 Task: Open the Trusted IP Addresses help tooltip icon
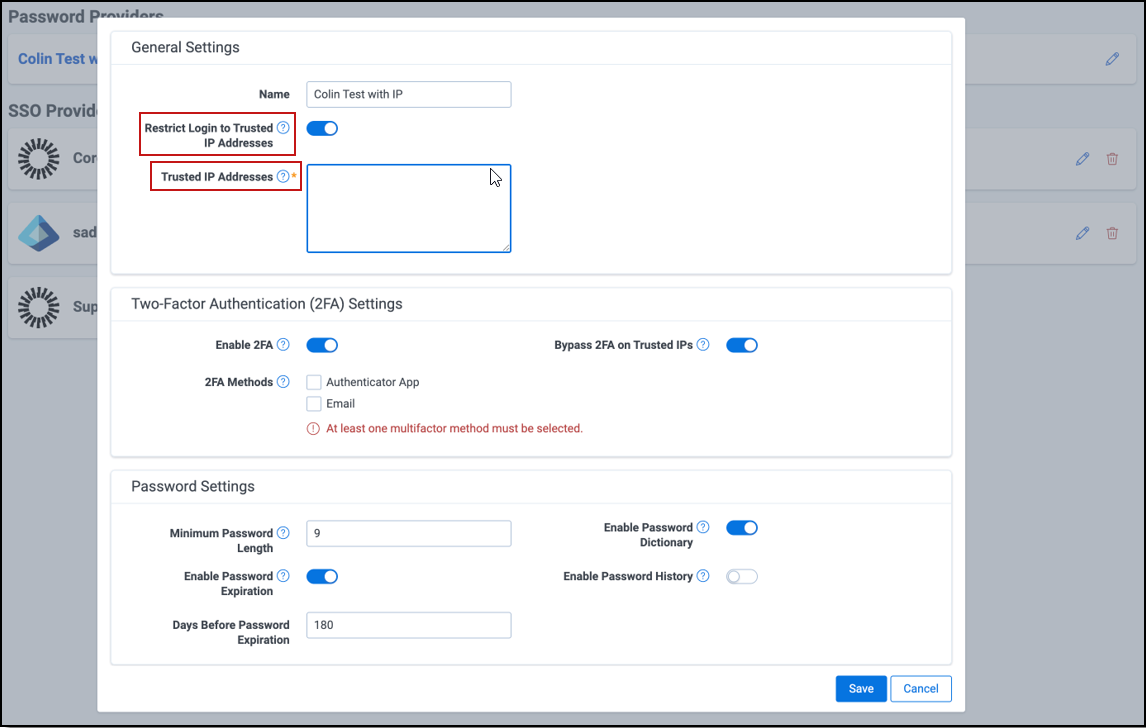(x=283, y=176)
